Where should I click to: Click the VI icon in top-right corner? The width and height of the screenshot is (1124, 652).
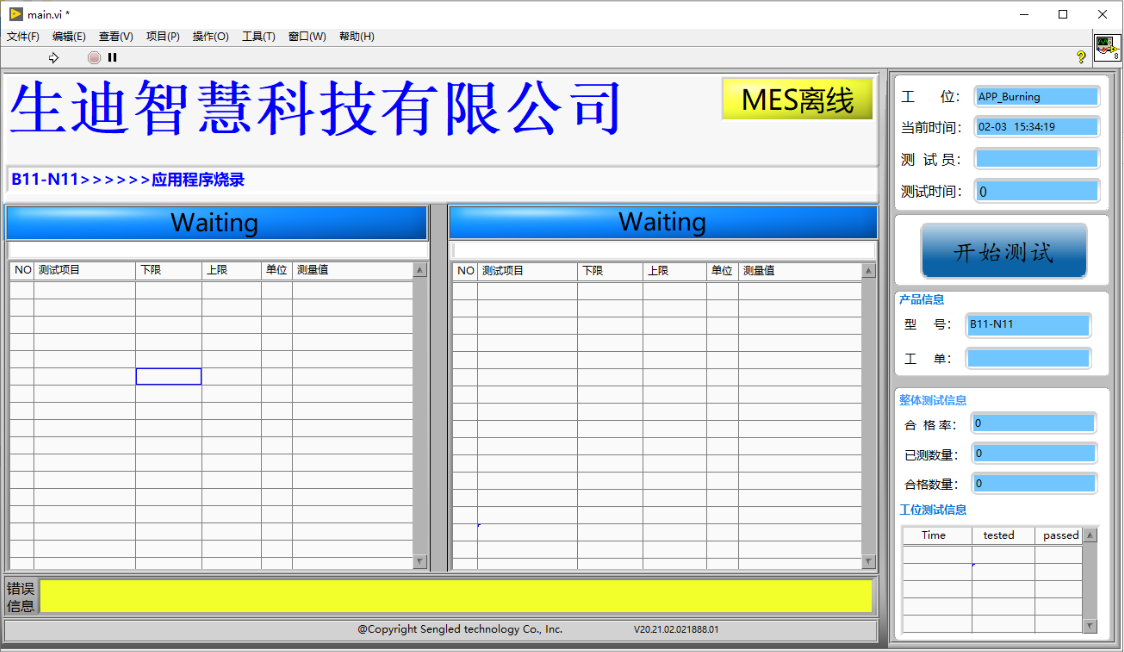coord(1107,48)
